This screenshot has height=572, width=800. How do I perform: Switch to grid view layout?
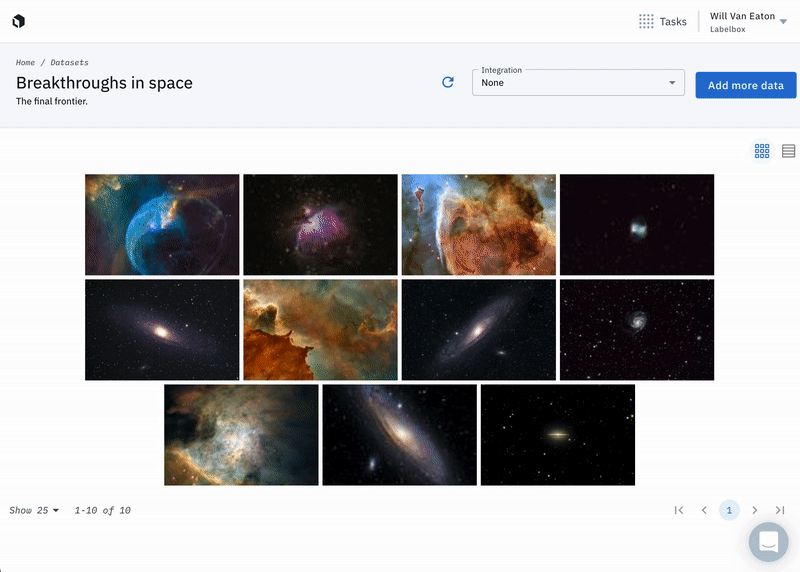click(762, 151)
